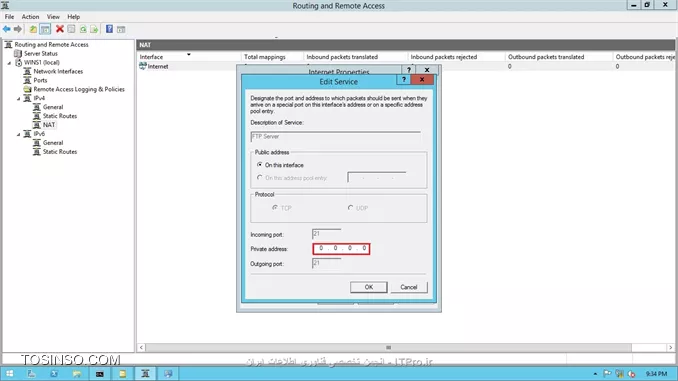Sort by Inbound packets rejected column
Screen dimensions: 678x381
coord(456,57)
